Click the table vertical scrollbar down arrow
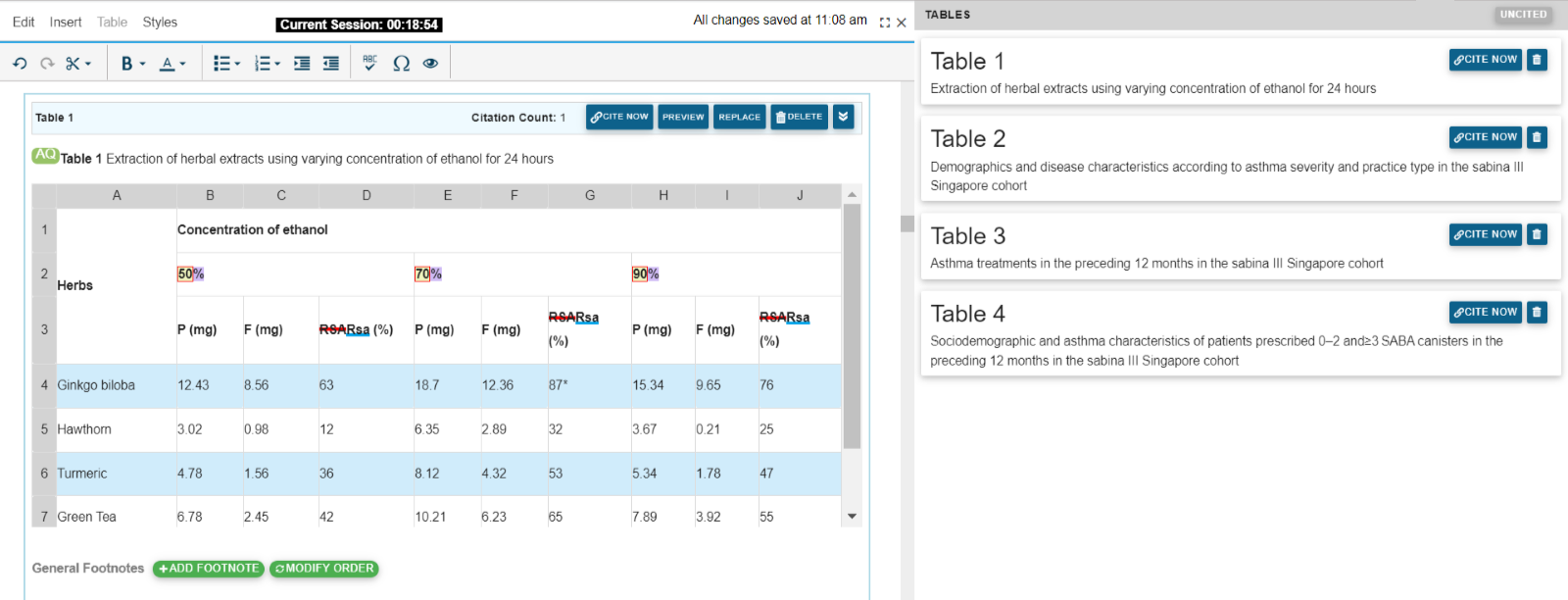The width and height of the screenshot is (1568, 600). pyautogui.click(x=852, y=516)
